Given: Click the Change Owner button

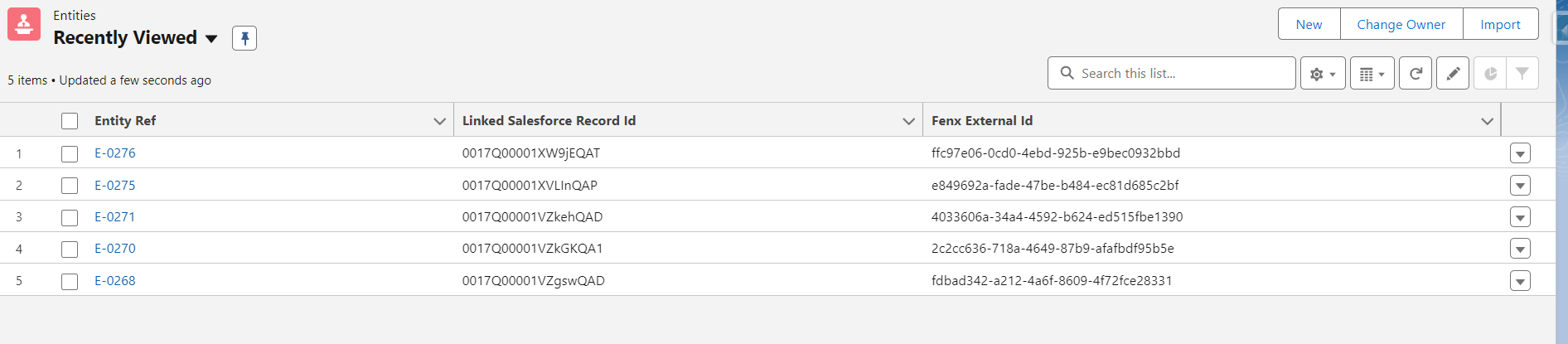Looking at the screenshot, I should [1401, 24].
